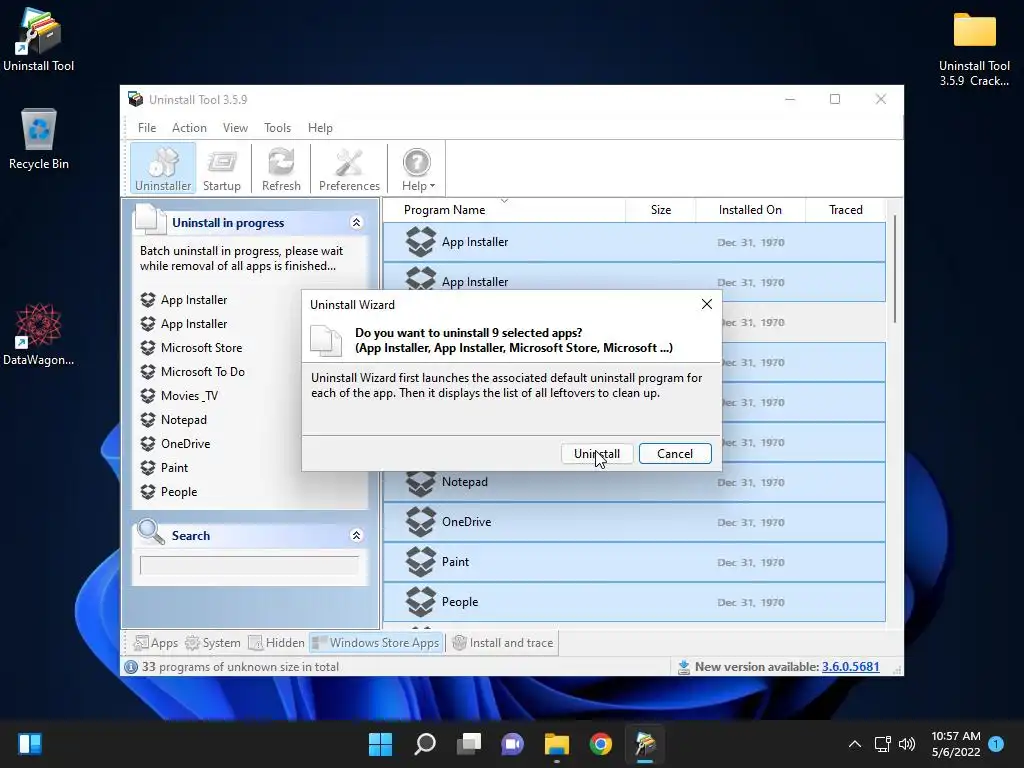
Task: Open new version link 3.6.0.5681
Action: 850,667
